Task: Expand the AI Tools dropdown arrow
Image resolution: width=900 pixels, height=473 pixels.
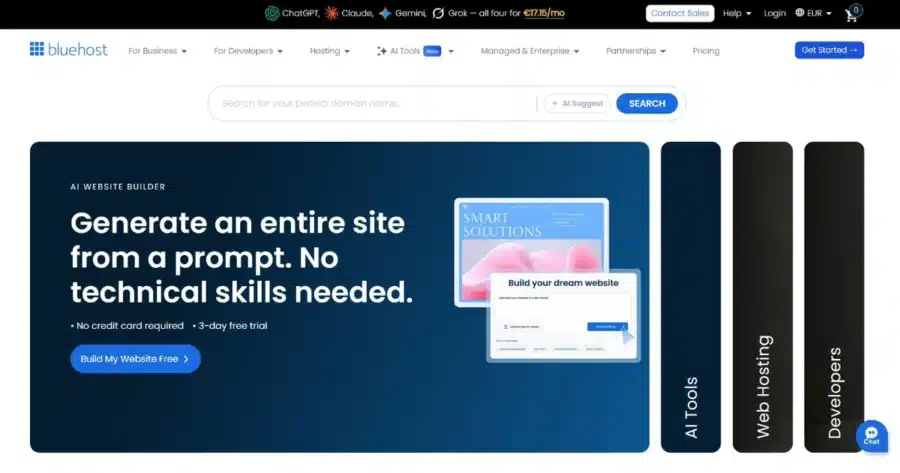Action: tap(451, 52)
